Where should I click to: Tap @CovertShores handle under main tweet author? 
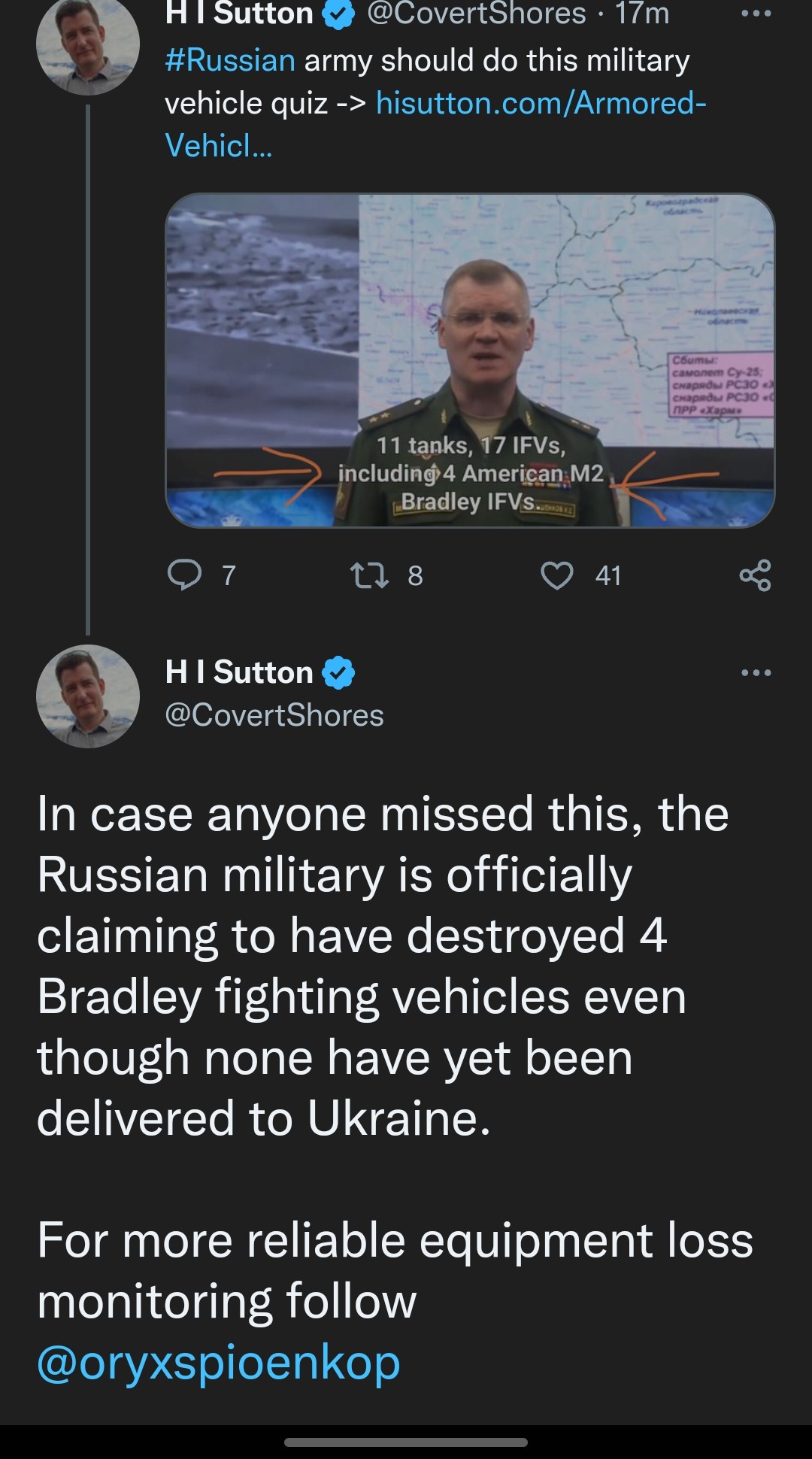click(274, 715)
